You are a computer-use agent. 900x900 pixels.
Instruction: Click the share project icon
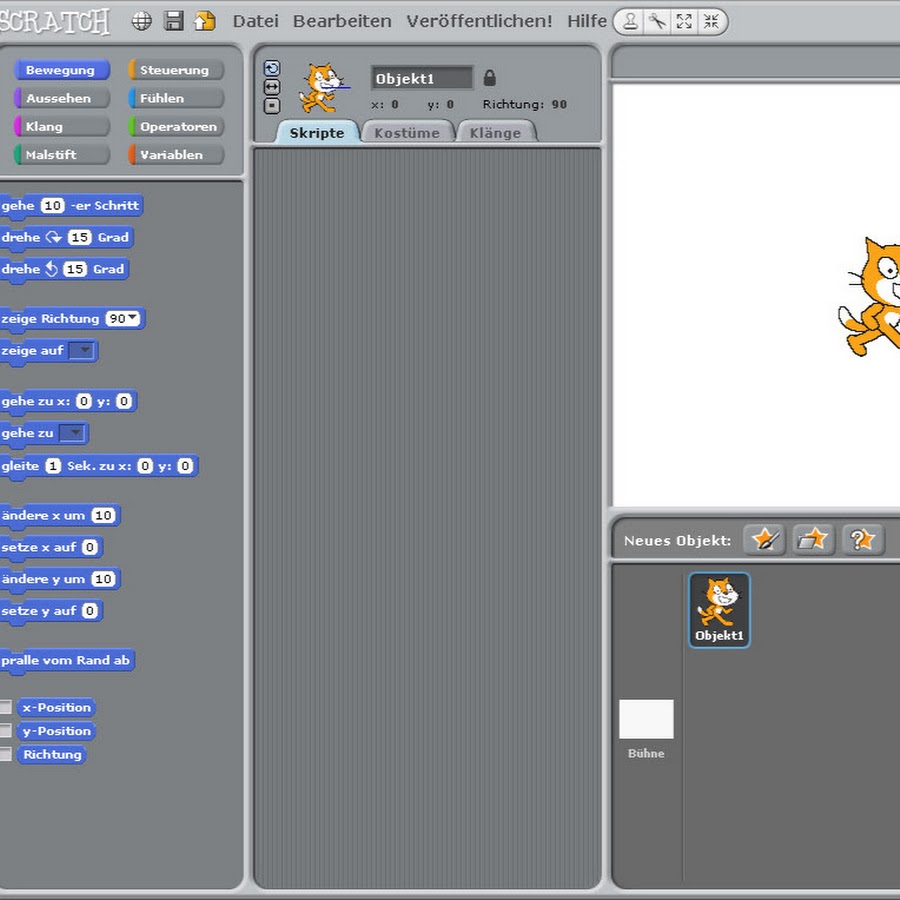pos(204,21)
